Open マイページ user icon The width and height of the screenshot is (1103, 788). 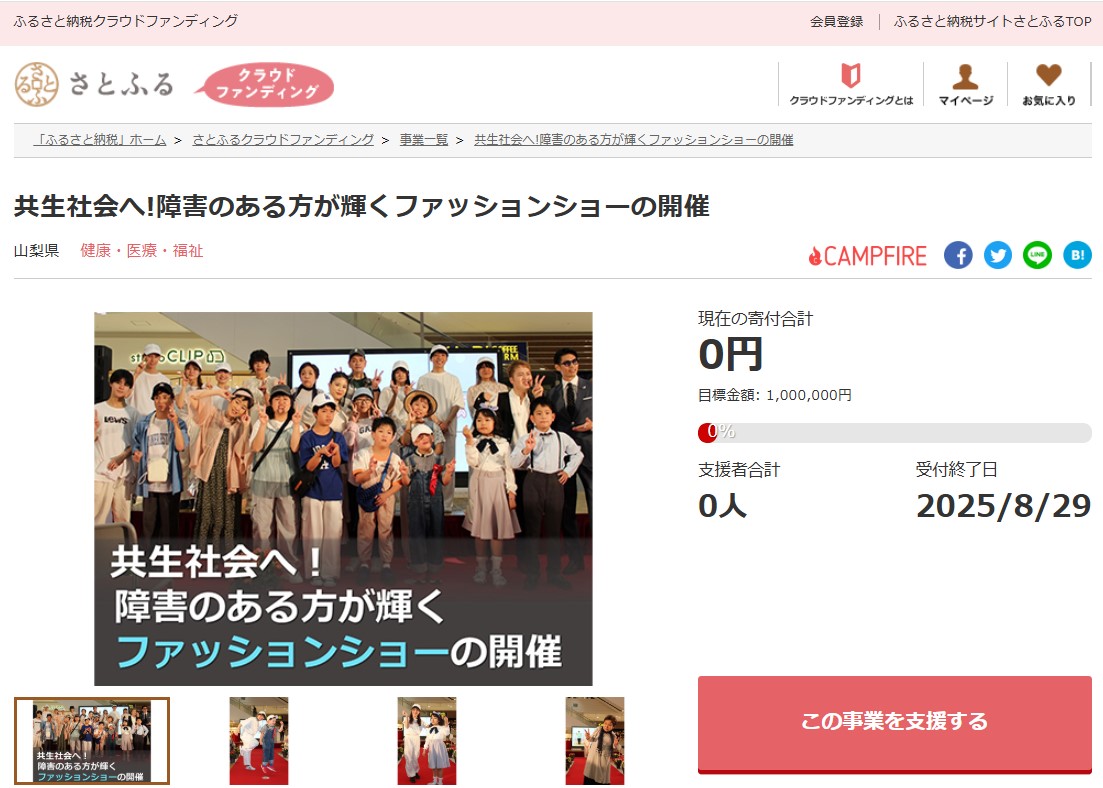(x=966, y=84)
